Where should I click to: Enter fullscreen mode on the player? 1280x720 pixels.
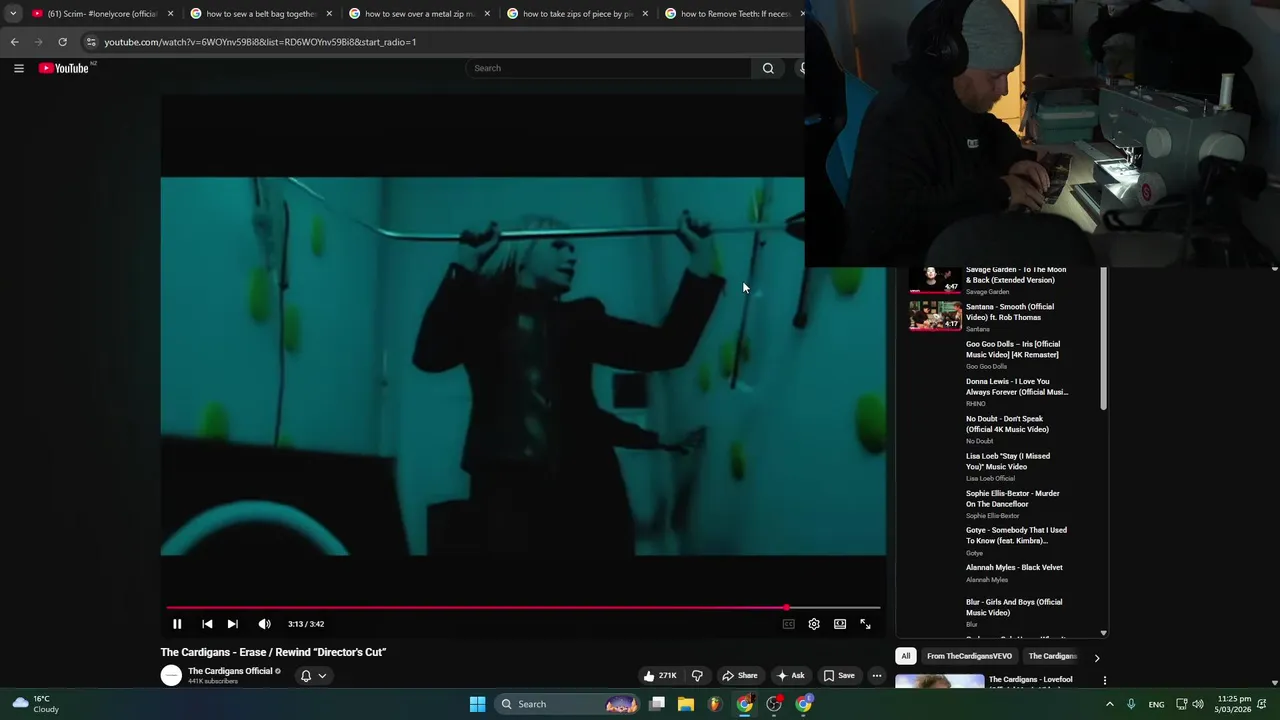[865, 624]
